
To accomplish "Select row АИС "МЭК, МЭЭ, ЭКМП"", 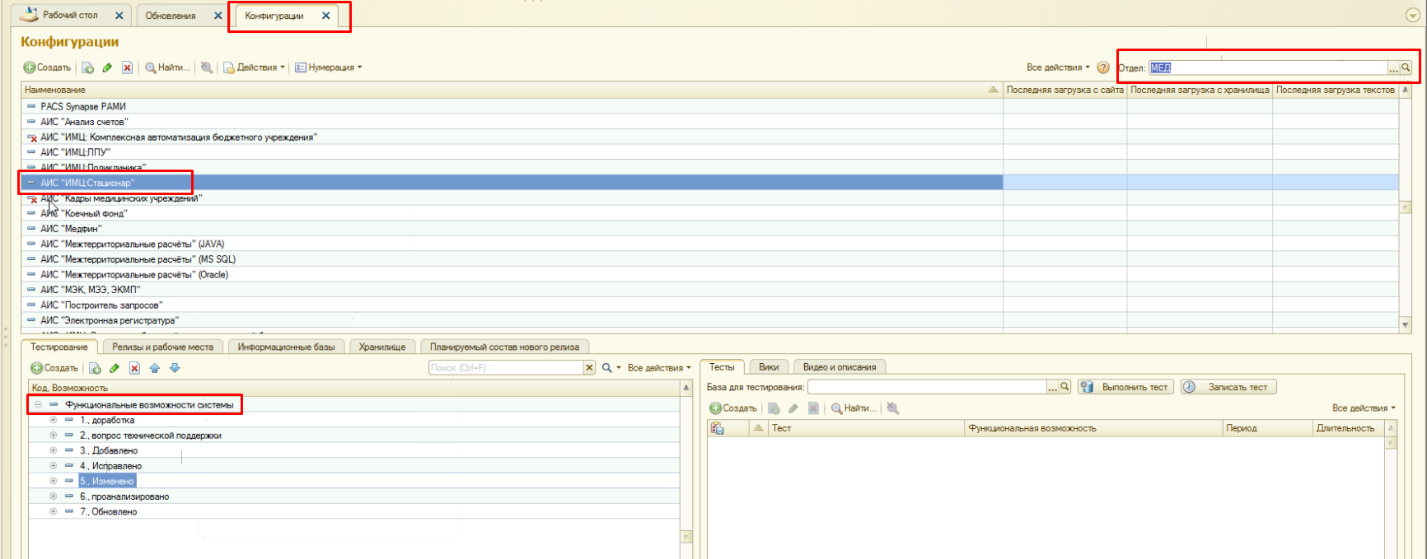I will pos(511,289).
